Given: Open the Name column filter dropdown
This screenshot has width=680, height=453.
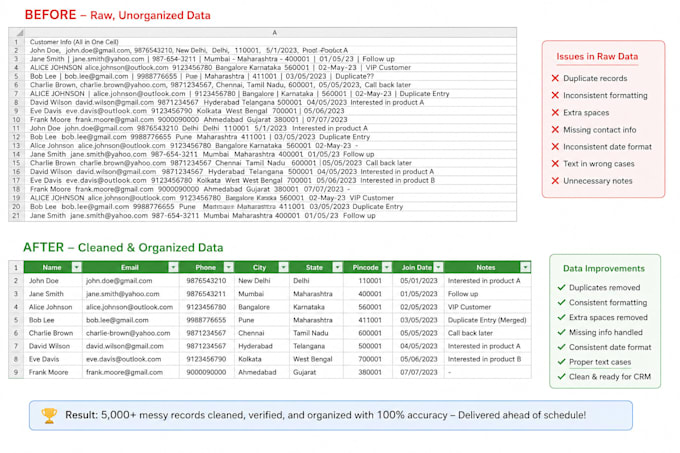Looking at the screenshot, I should click(76, 267).
